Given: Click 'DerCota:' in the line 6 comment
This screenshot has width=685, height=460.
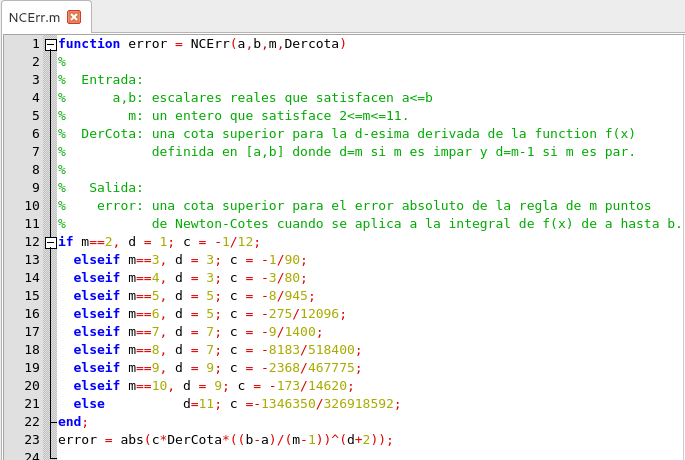Looking at the screenshot, I should (112, 134).
